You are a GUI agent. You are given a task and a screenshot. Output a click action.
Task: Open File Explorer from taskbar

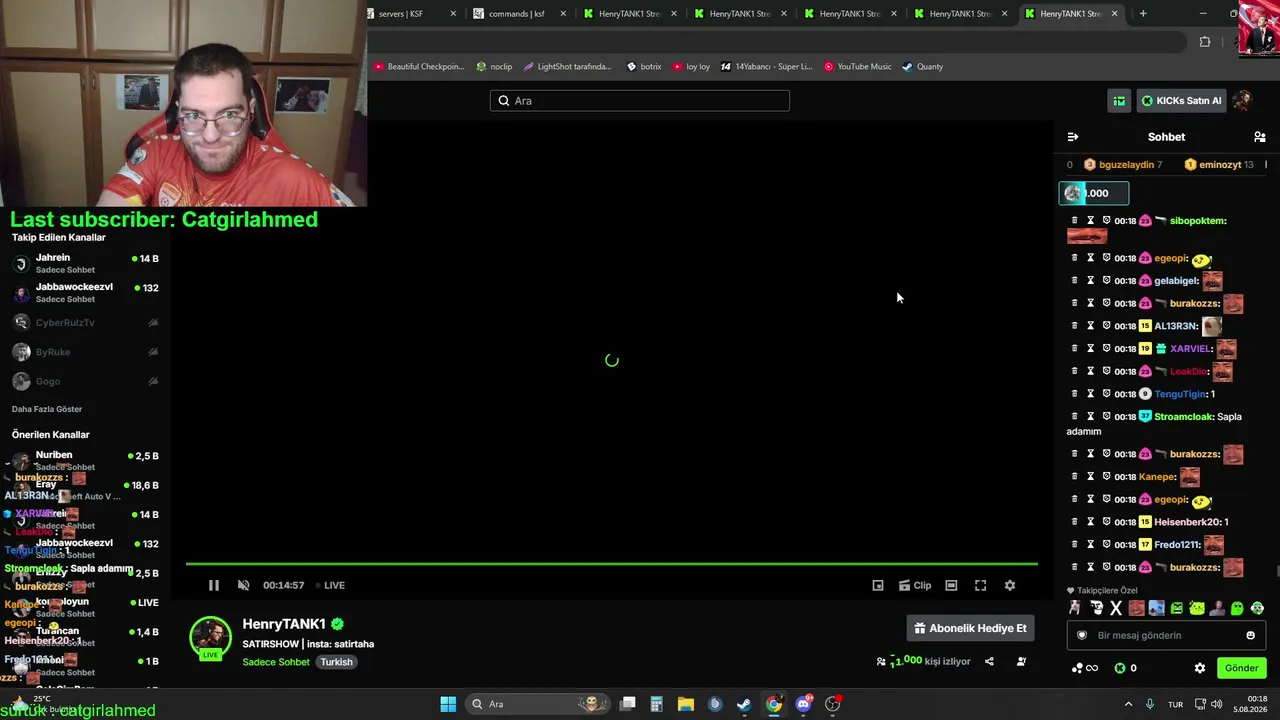coord(686,704)
